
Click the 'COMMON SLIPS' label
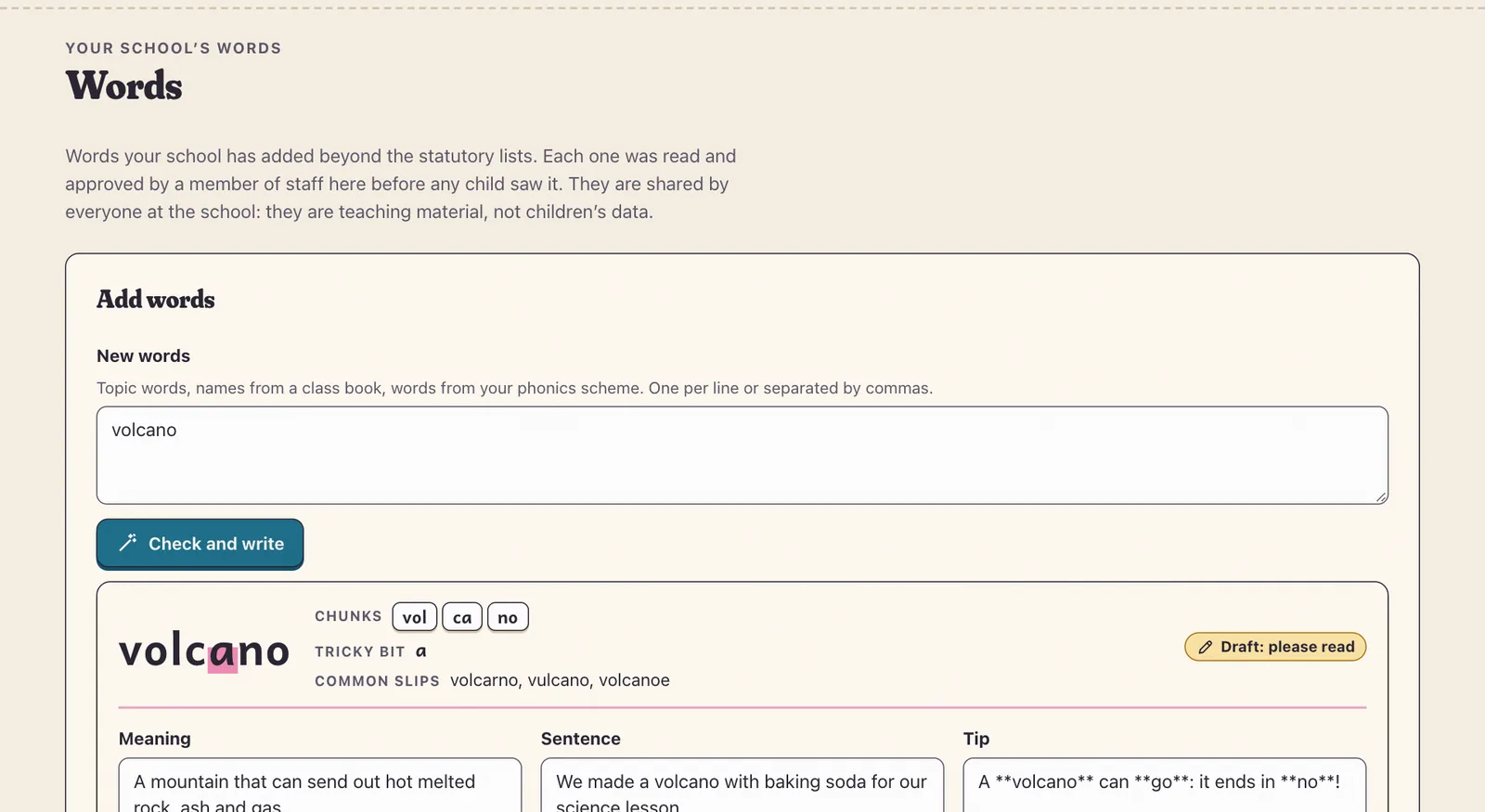(377, 681)
